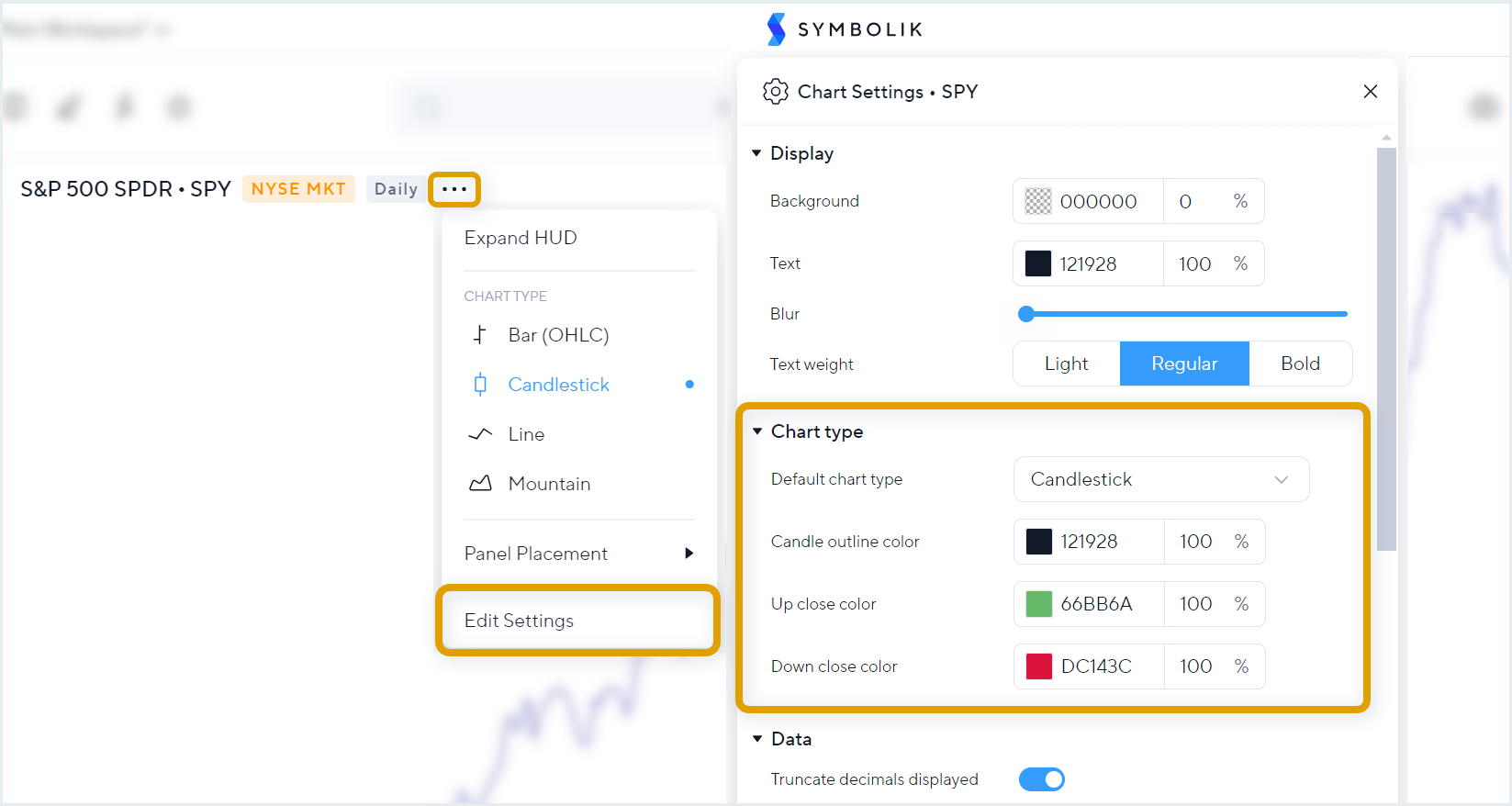Click the Candle outline opacity field

point(1215,542)
